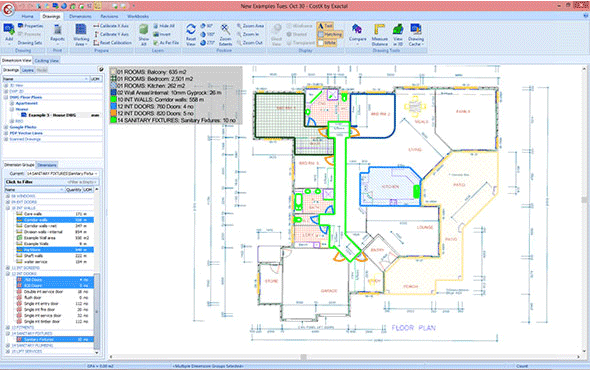
Task: Click Reset Calibration
Action: (x=113, y=43)
